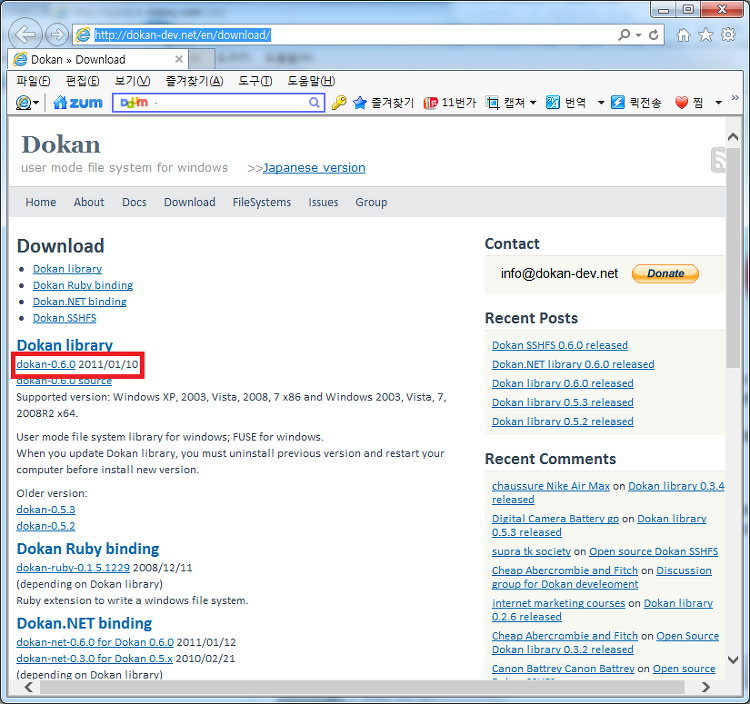Open the 도구(T) menu
The image size is (750, 704).
[x=255, y=81]
